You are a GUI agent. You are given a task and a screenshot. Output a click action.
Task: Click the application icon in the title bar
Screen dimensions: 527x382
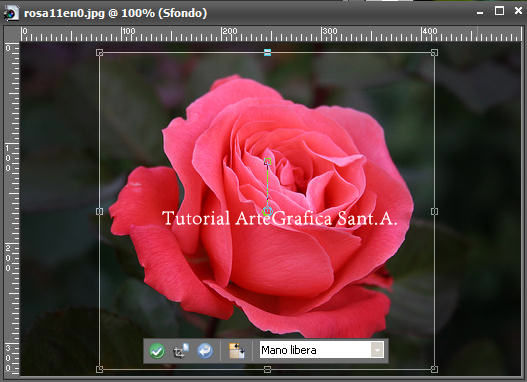click(11, 14)
